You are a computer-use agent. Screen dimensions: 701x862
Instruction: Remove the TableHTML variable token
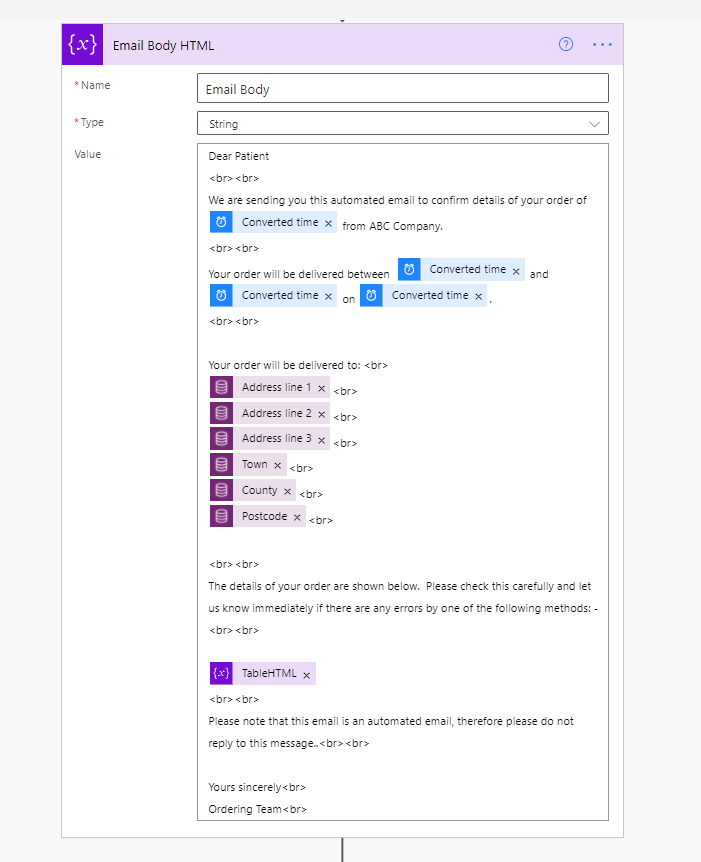pyautogui.click(x=307, y=675)
